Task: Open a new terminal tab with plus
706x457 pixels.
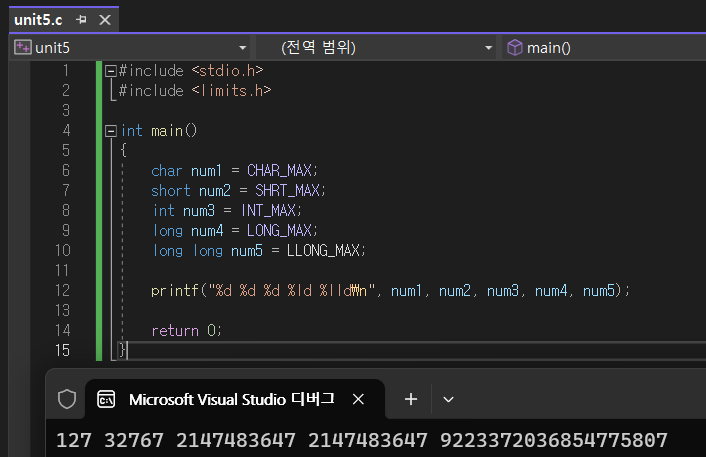Action: pos(411,399)
